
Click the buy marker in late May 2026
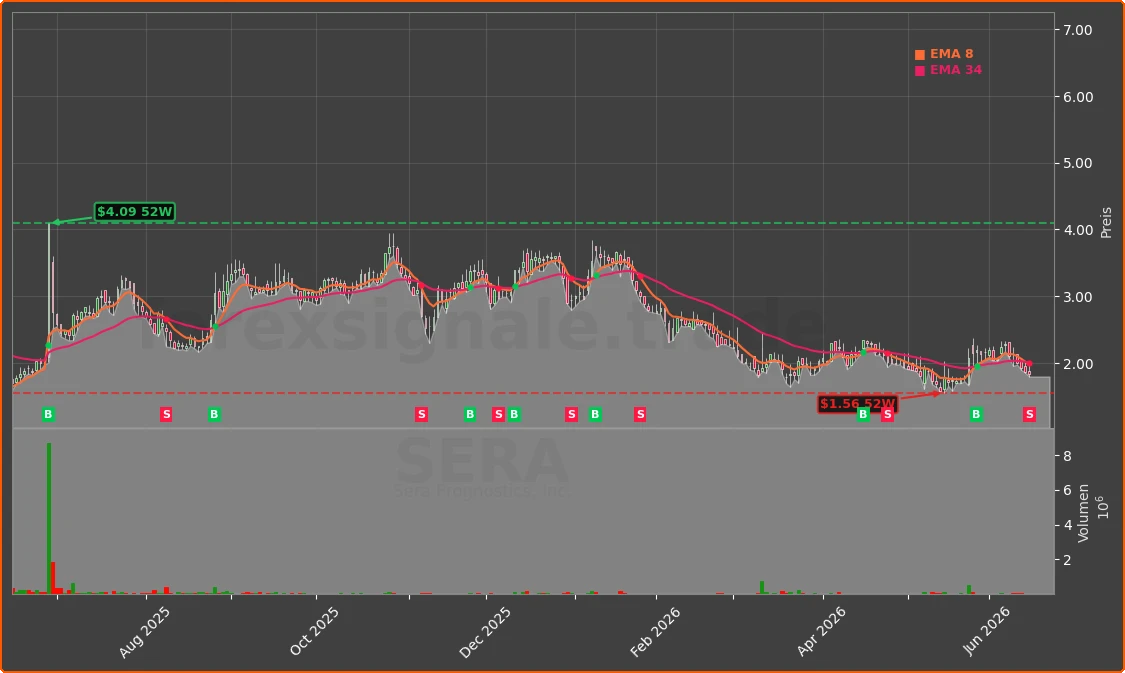(x=976, y=414)
